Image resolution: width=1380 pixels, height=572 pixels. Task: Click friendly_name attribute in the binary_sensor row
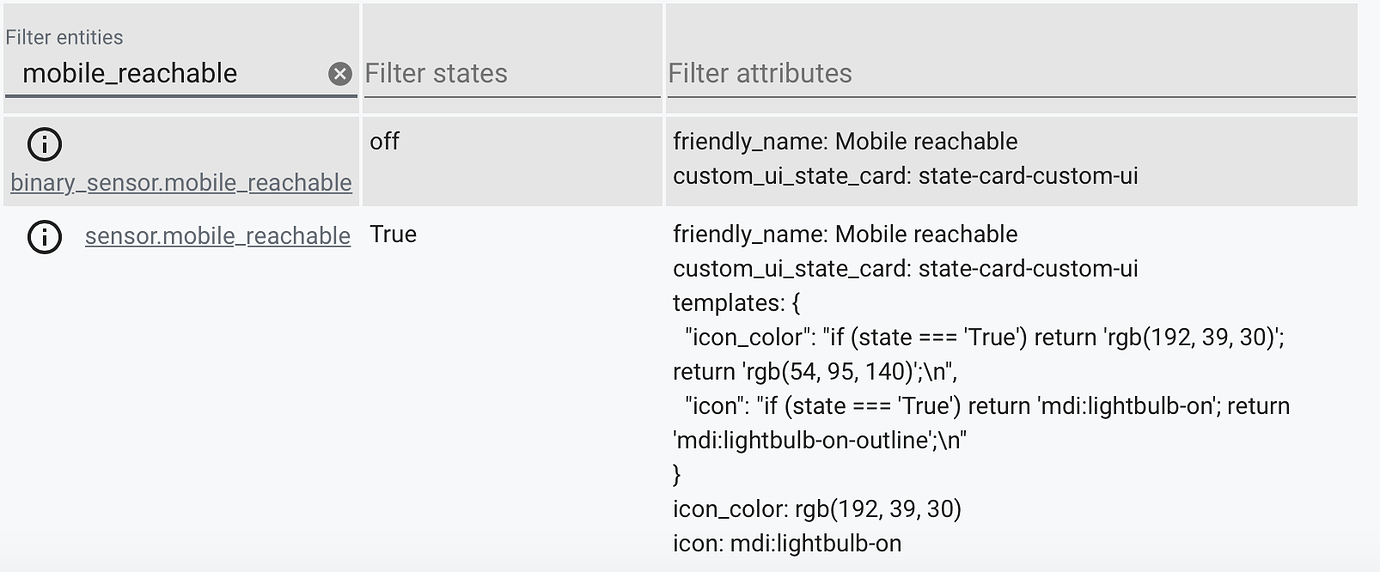(x=845, y=142)
